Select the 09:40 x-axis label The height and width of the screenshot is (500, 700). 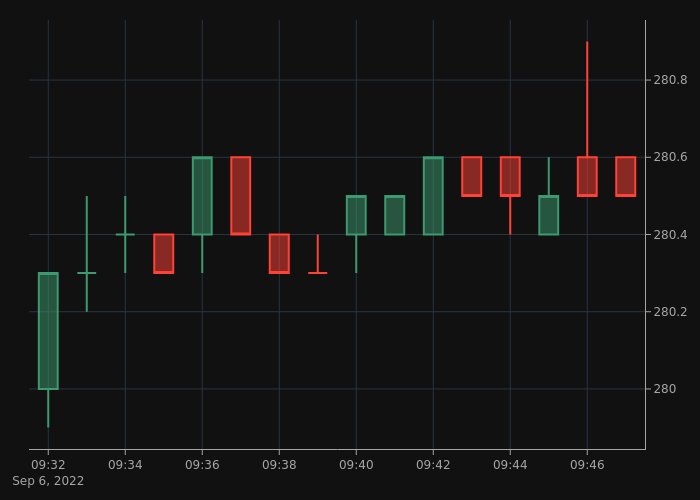click(x=356, y=465)
